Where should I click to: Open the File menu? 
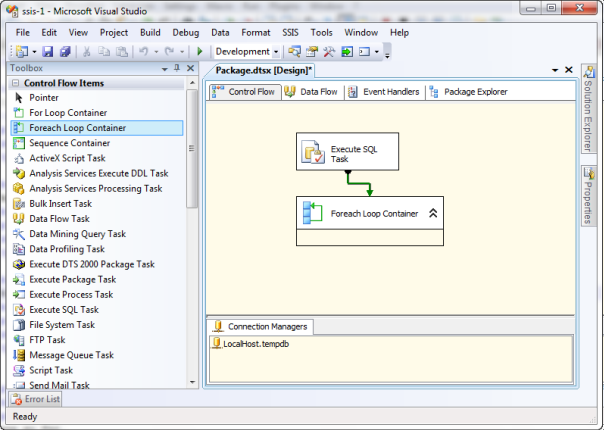(23, 33)
